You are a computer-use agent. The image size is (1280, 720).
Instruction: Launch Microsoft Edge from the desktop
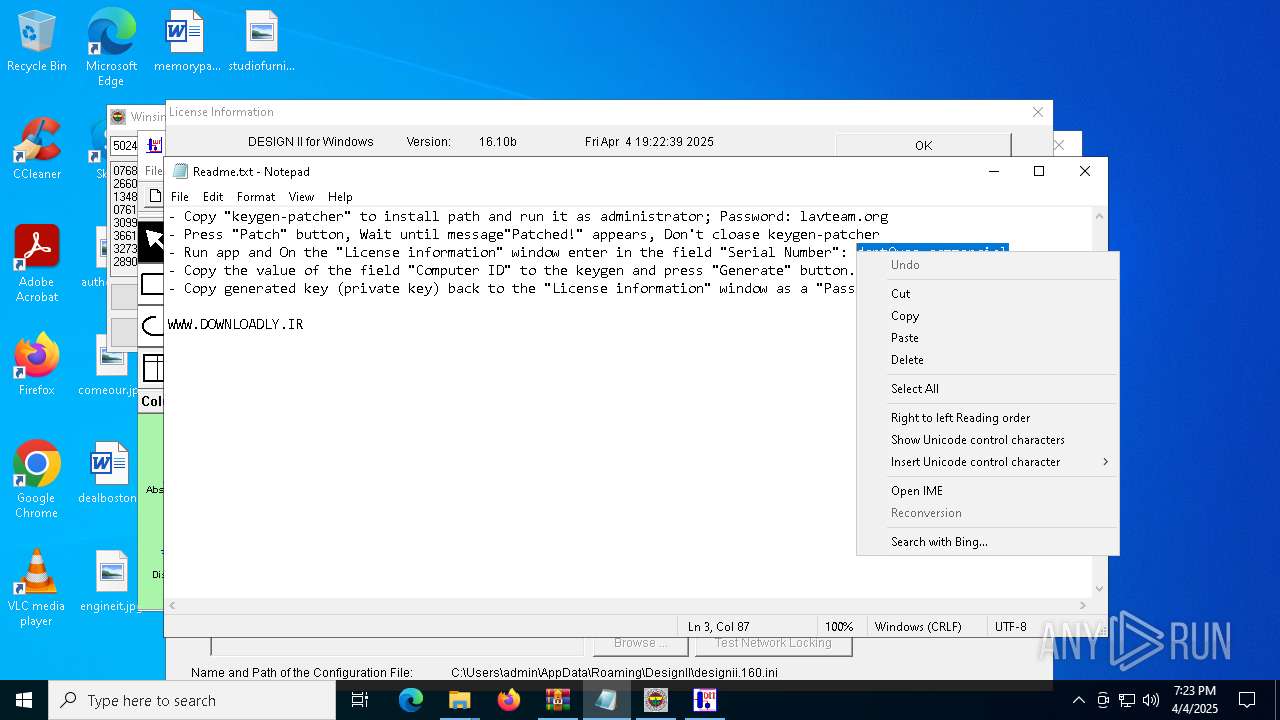[111, 47]
